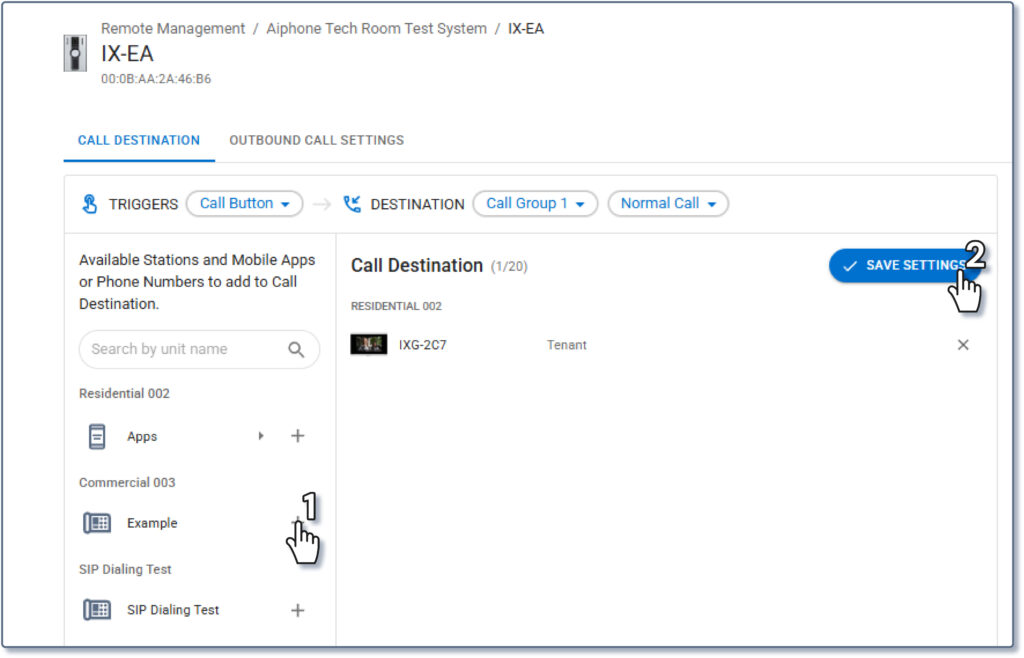1024x658 pixels.
Task: Open the Call Button trigger dropdown
Action: [x=244, y=204]
